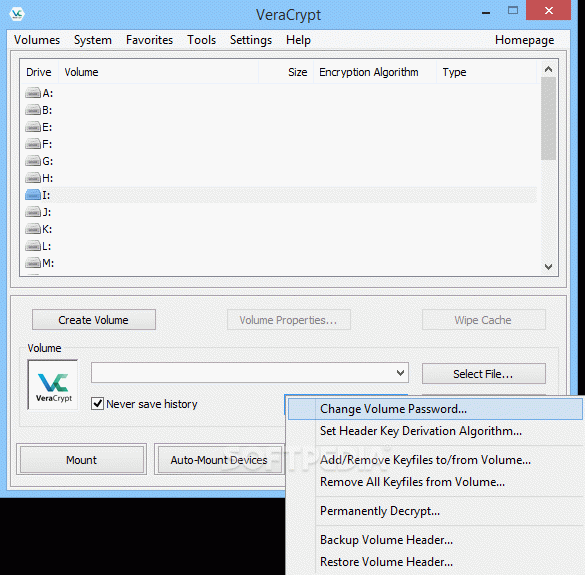
Task: Click the highlighted I: drive icon
Action: pos(33,195)
